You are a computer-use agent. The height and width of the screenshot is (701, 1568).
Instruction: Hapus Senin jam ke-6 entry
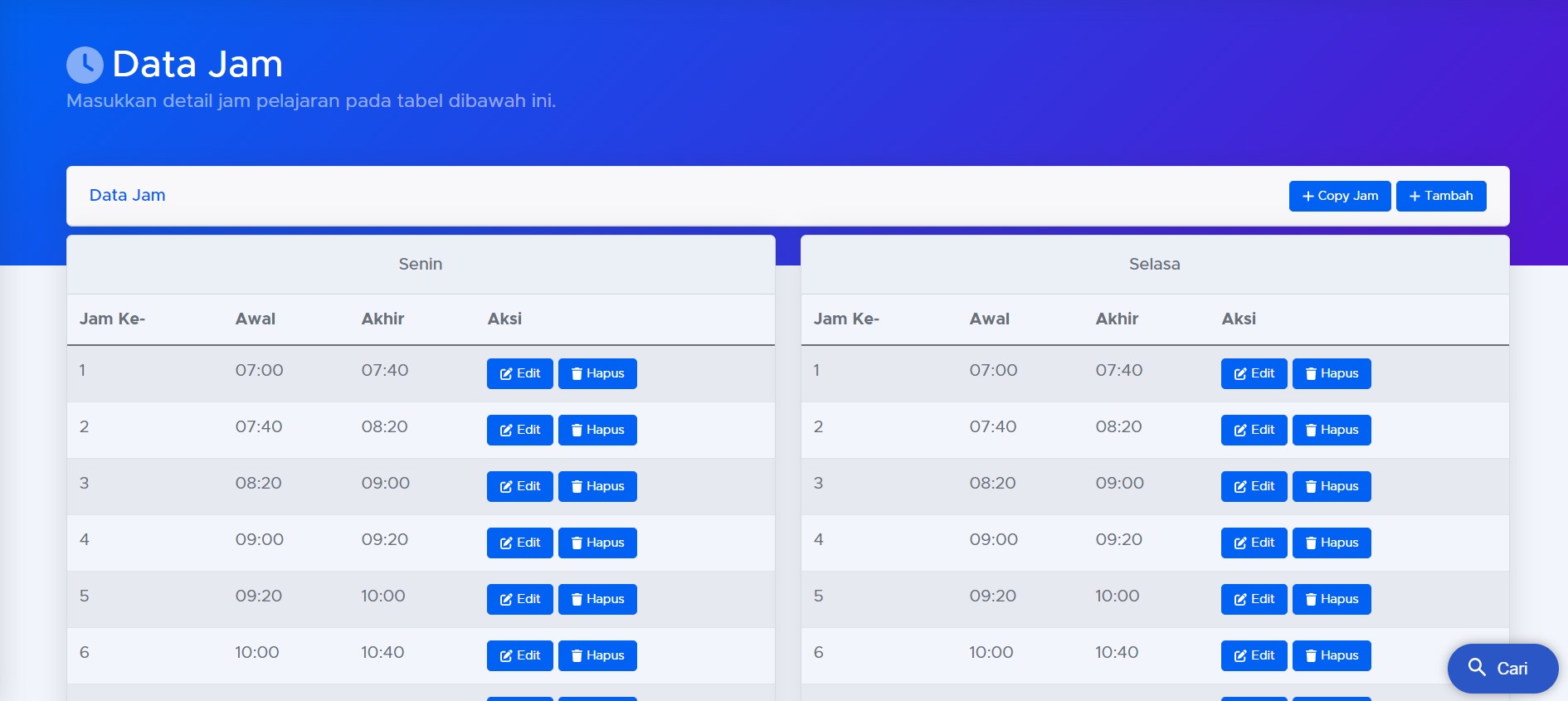(597, 655)
